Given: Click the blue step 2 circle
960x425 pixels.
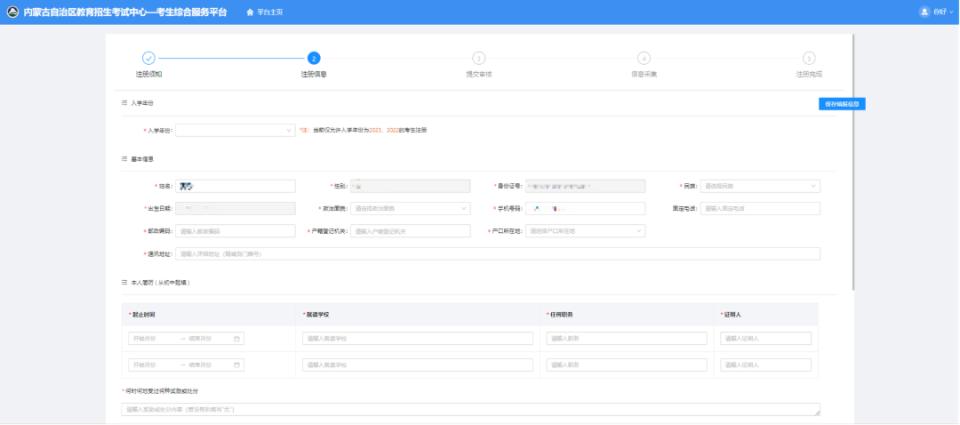Looking at the screenshot, I should pyautogui.click(x=313, y=58).
